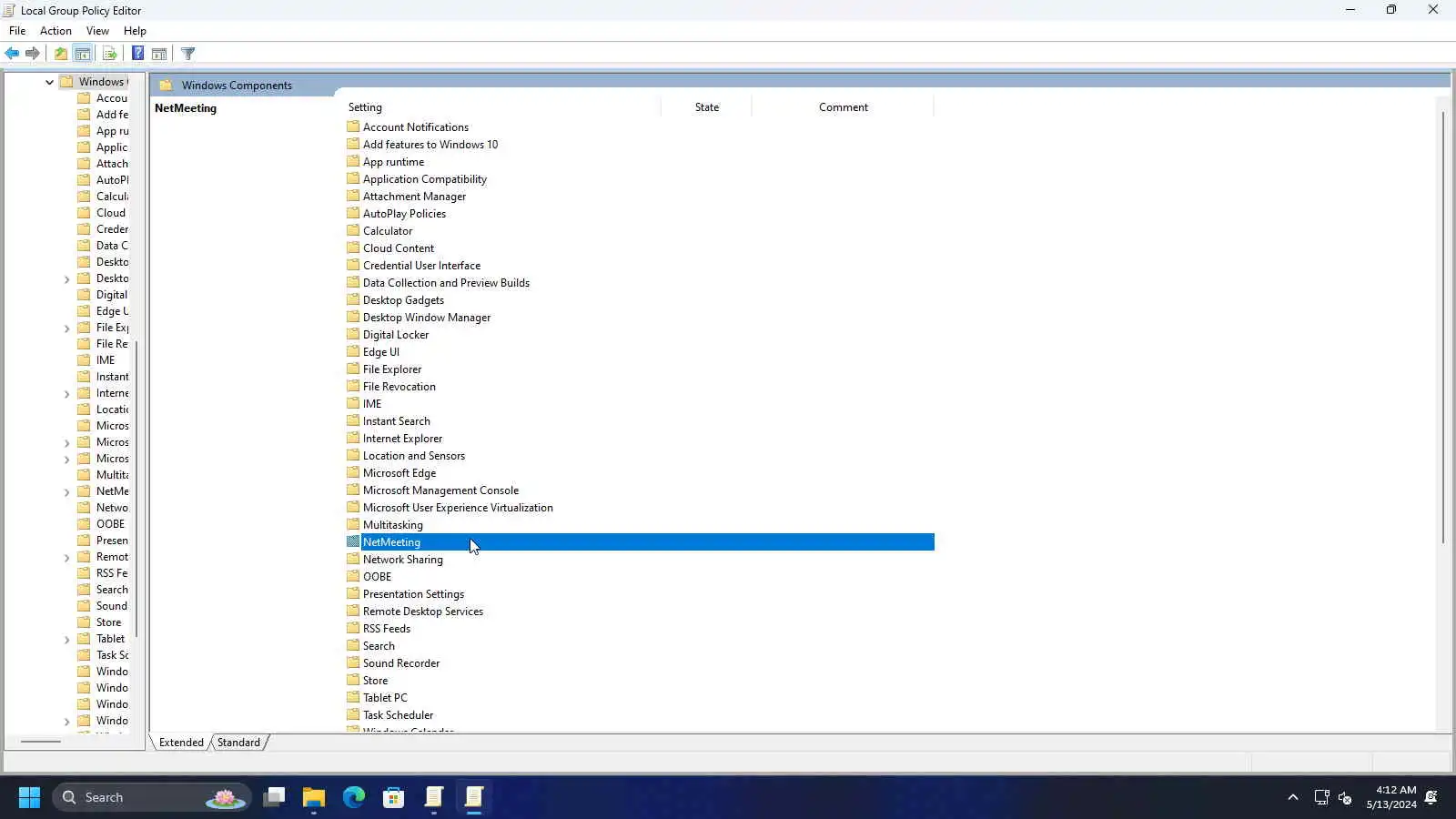Viewport: 1456px width, 819px height.
Task: Open the Action menu
Action: coord(56,30)
